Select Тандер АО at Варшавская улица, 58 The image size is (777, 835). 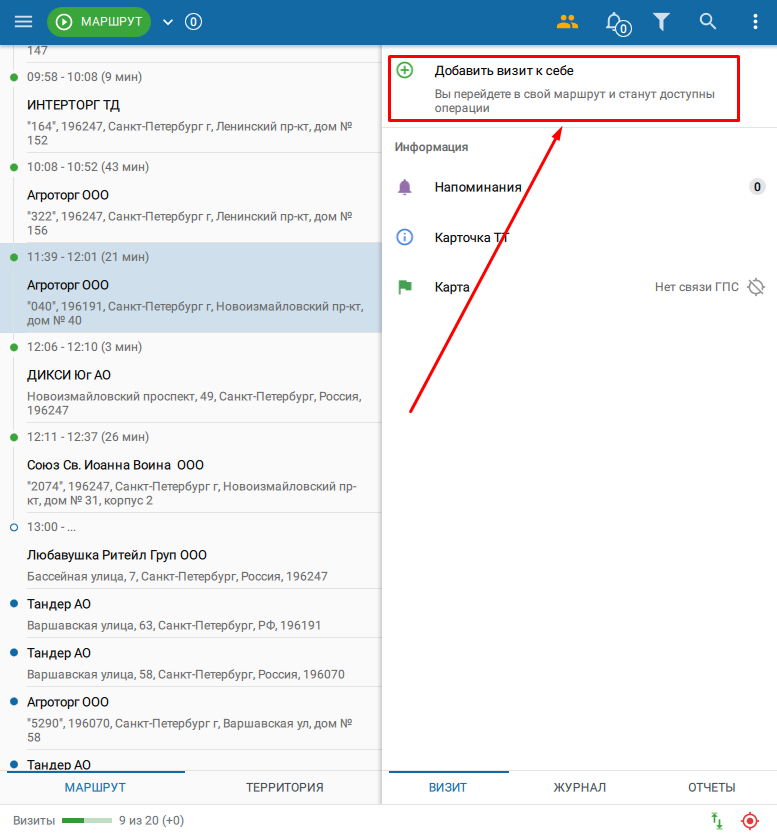pos(191,662)
